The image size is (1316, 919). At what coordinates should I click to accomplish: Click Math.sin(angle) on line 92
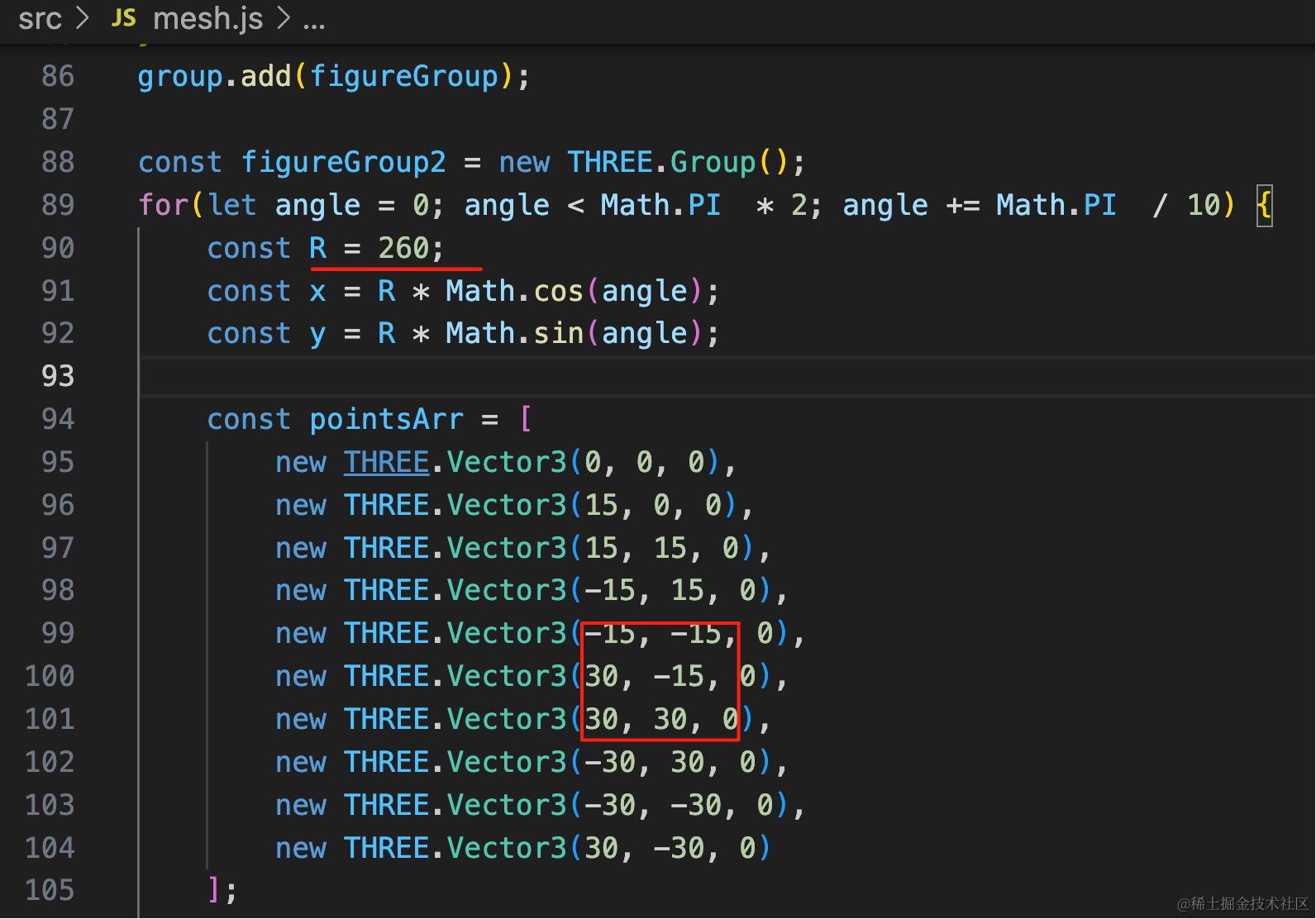coord(574,333)
